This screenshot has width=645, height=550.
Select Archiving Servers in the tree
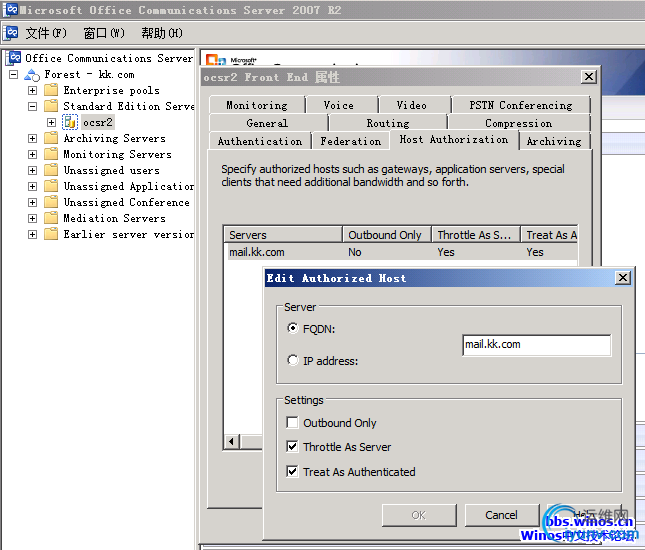coord(114,138)
